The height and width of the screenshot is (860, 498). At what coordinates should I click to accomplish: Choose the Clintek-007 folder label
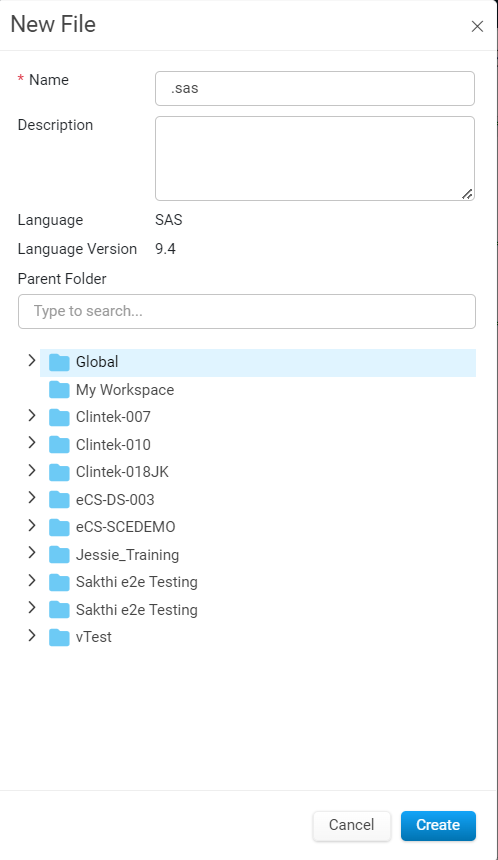coord(113,417)
